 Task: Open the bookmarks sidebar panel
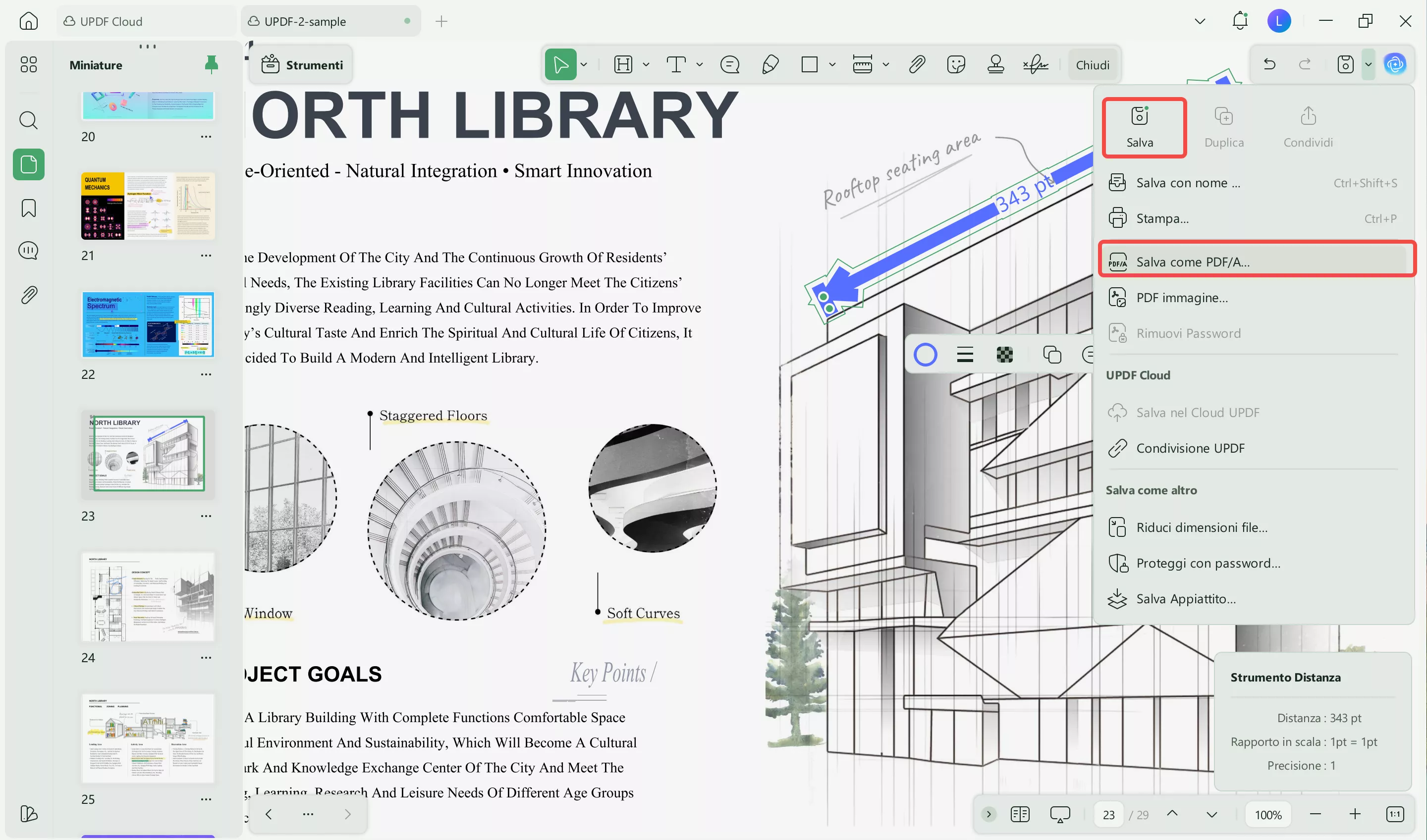click(28, 208)
